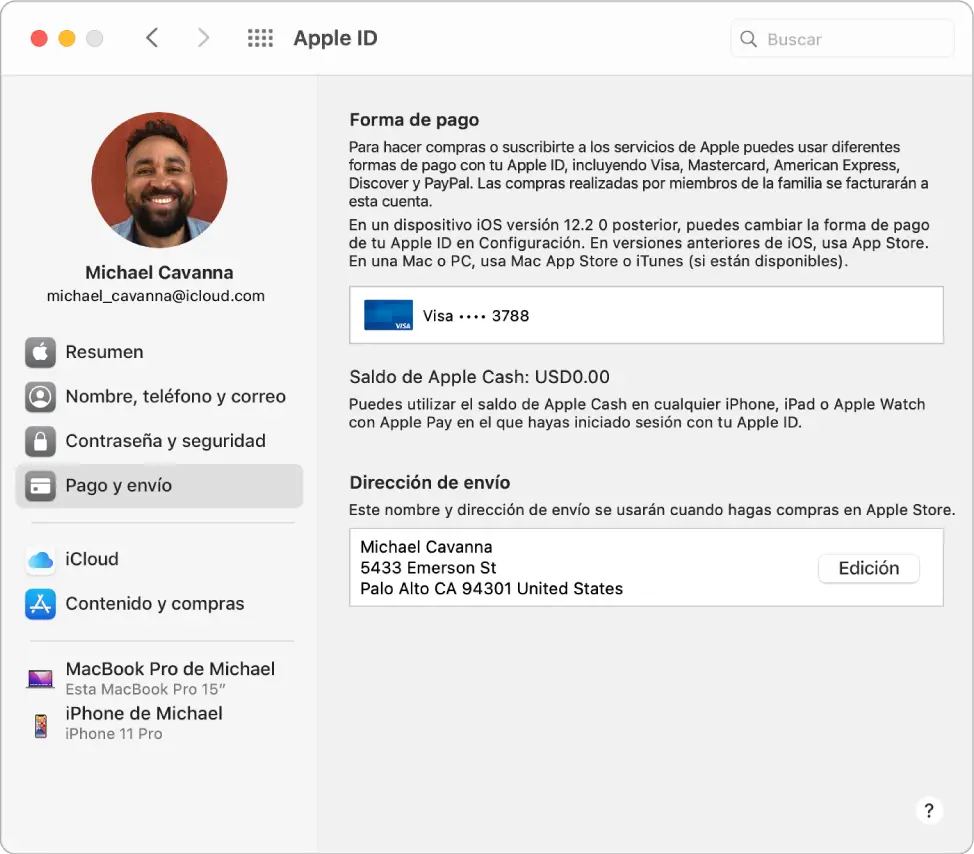The image size is (974, 854).
Task: Click the credit card Pago icon
Action: click(x=40, y=486)
